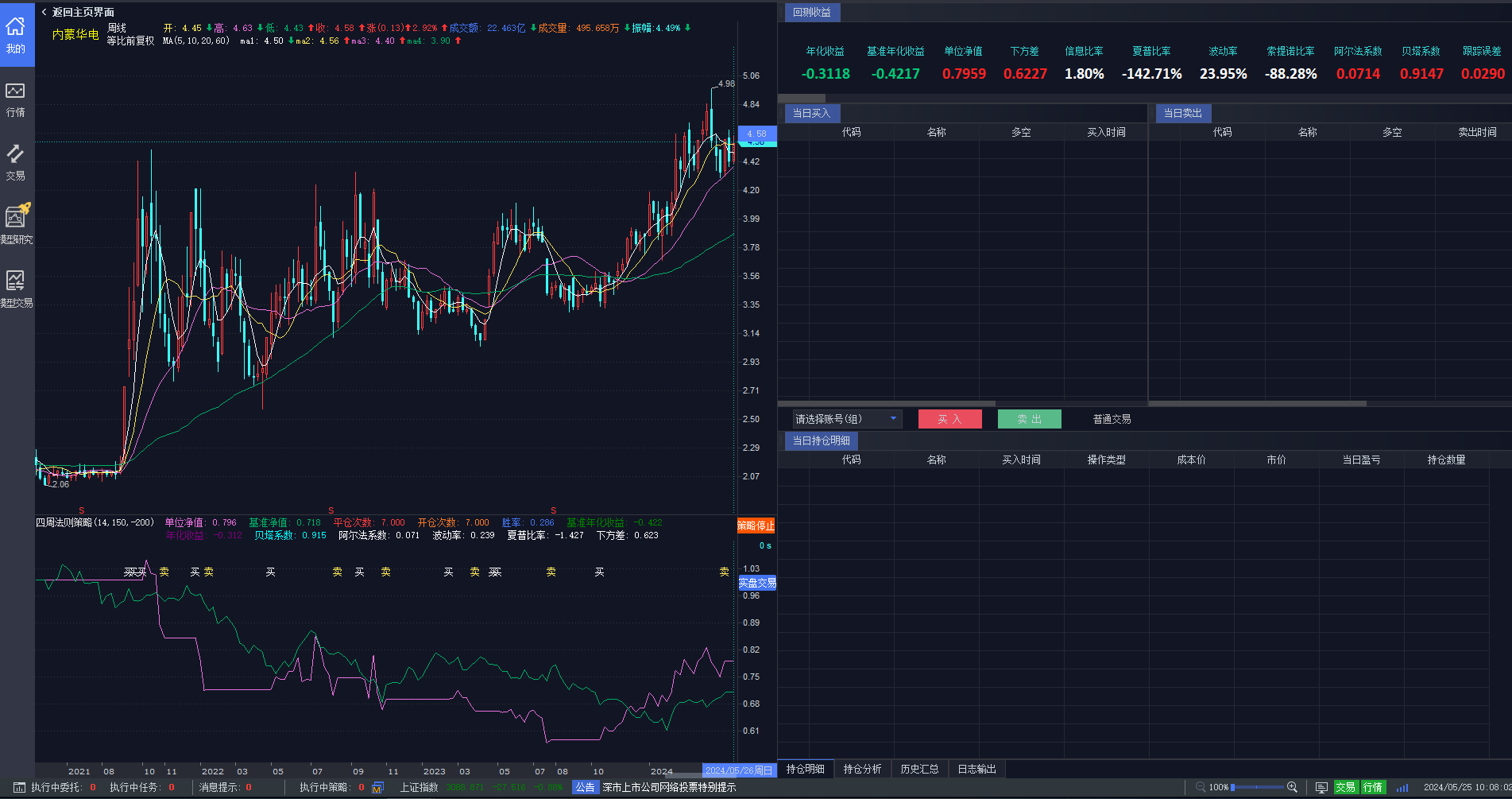Toggle the green 行情 connection status indicator
1512x799 pixels.
tap(1373, 787)
